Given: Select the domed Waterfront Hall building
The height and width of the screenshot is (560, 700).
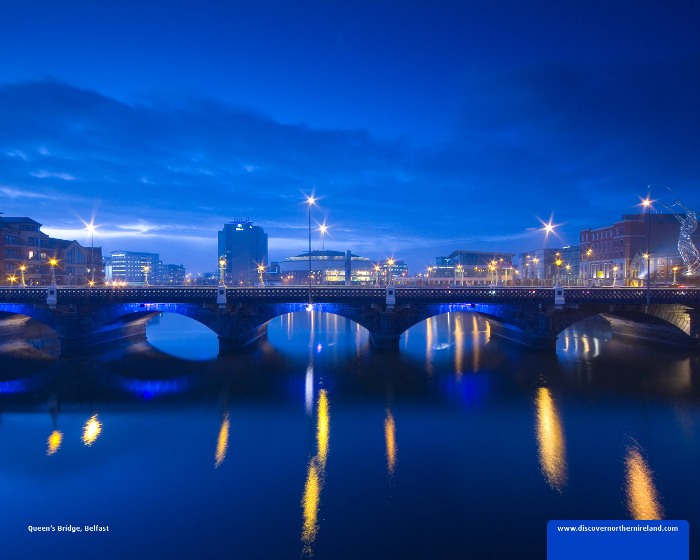Looking at the screenshot, I should tap(327, 266).
